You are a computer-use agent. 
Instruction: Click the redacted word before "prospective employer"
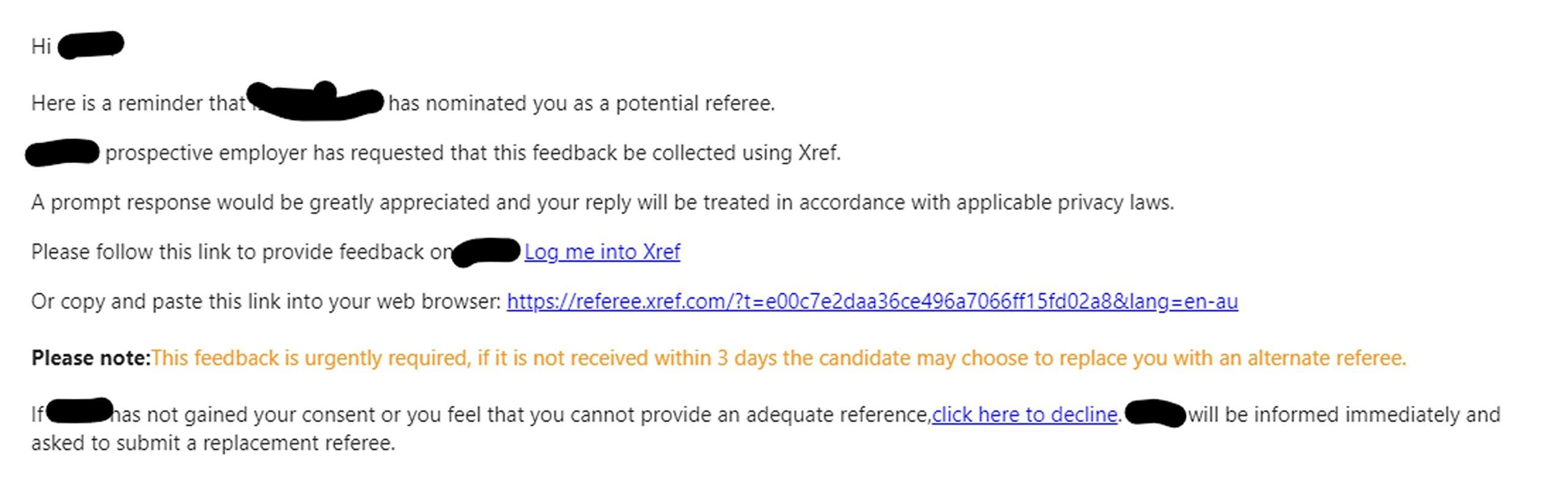click(62, 153)
